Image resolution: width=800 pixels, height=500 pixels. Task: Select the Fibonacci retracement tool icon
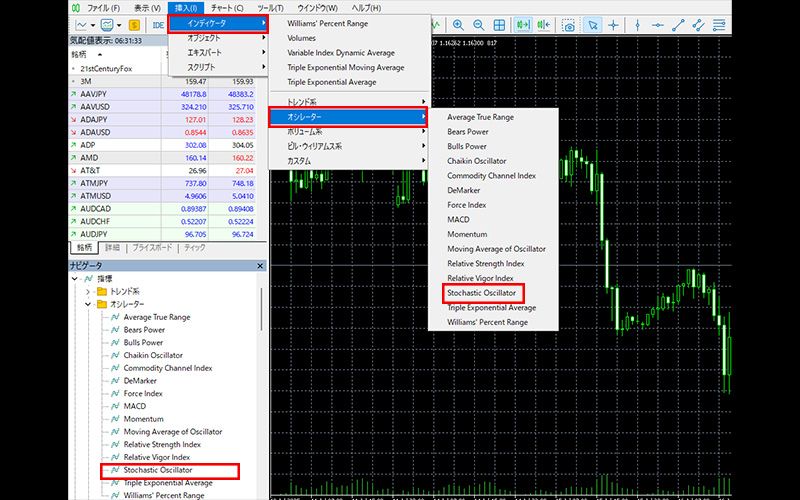(719, 25)
